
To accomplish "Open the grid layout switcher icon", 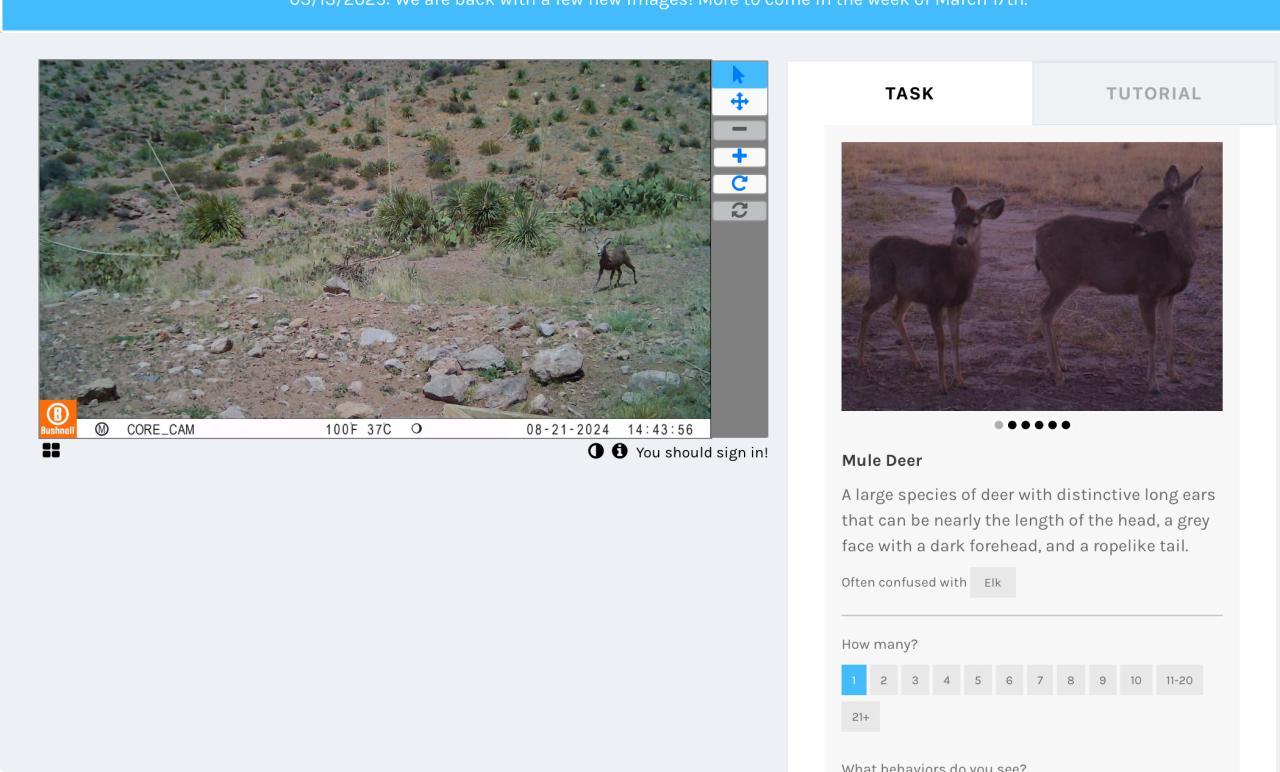I will pos(51,452).
